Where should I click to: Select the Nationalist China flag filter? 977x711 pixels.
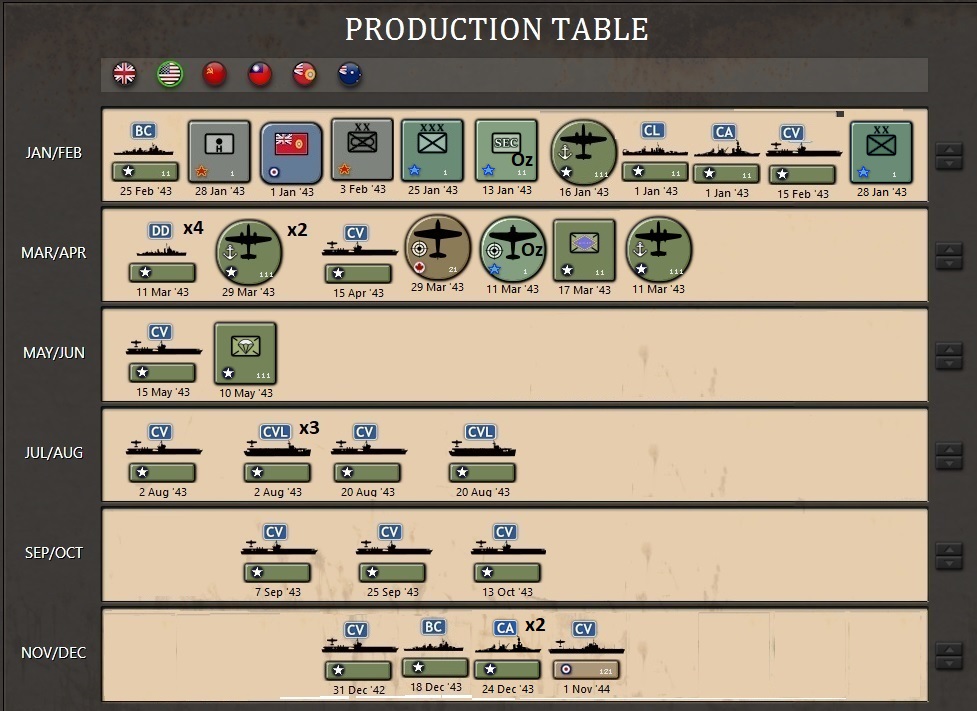click(x=260, y=74)
